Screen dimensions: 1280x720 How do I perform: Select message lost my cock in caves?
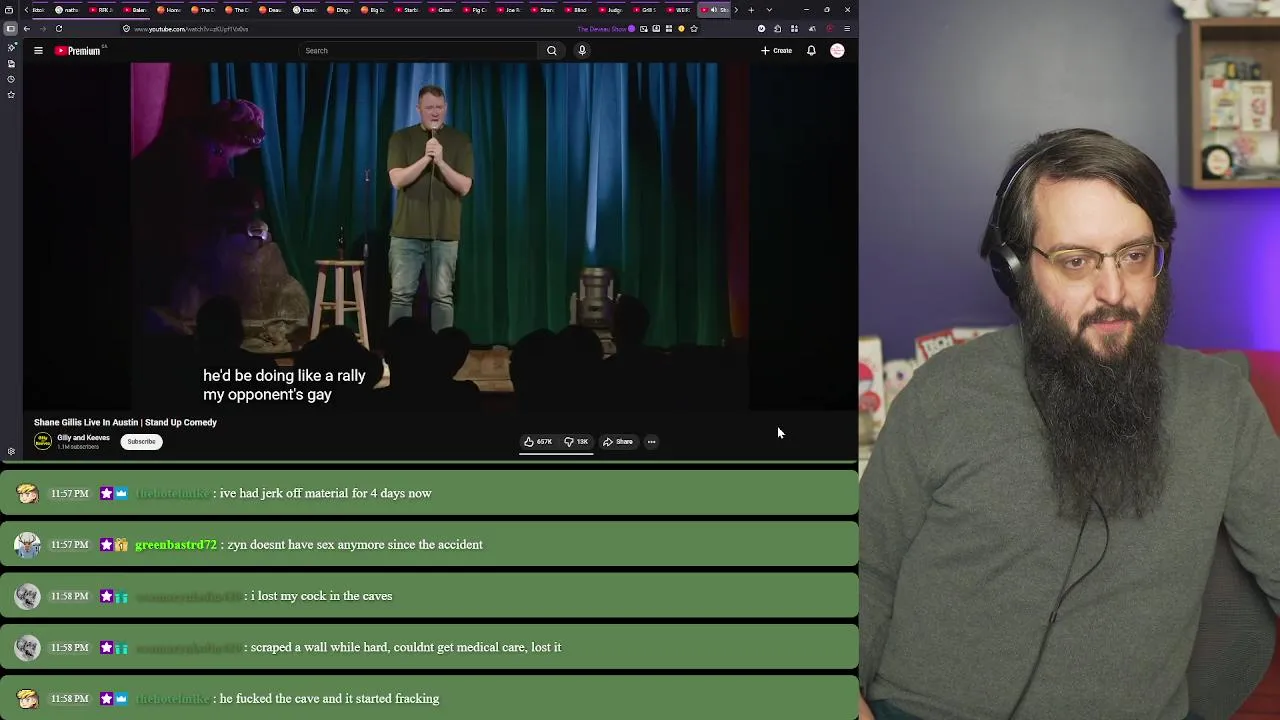(x=321, y=596)
